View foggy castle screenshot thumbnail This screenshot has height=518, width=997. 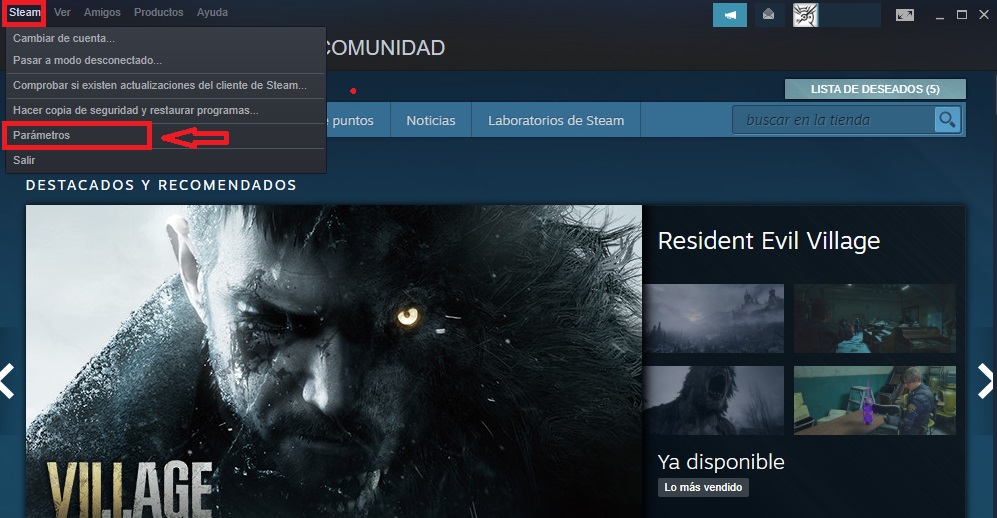[715, 318]
